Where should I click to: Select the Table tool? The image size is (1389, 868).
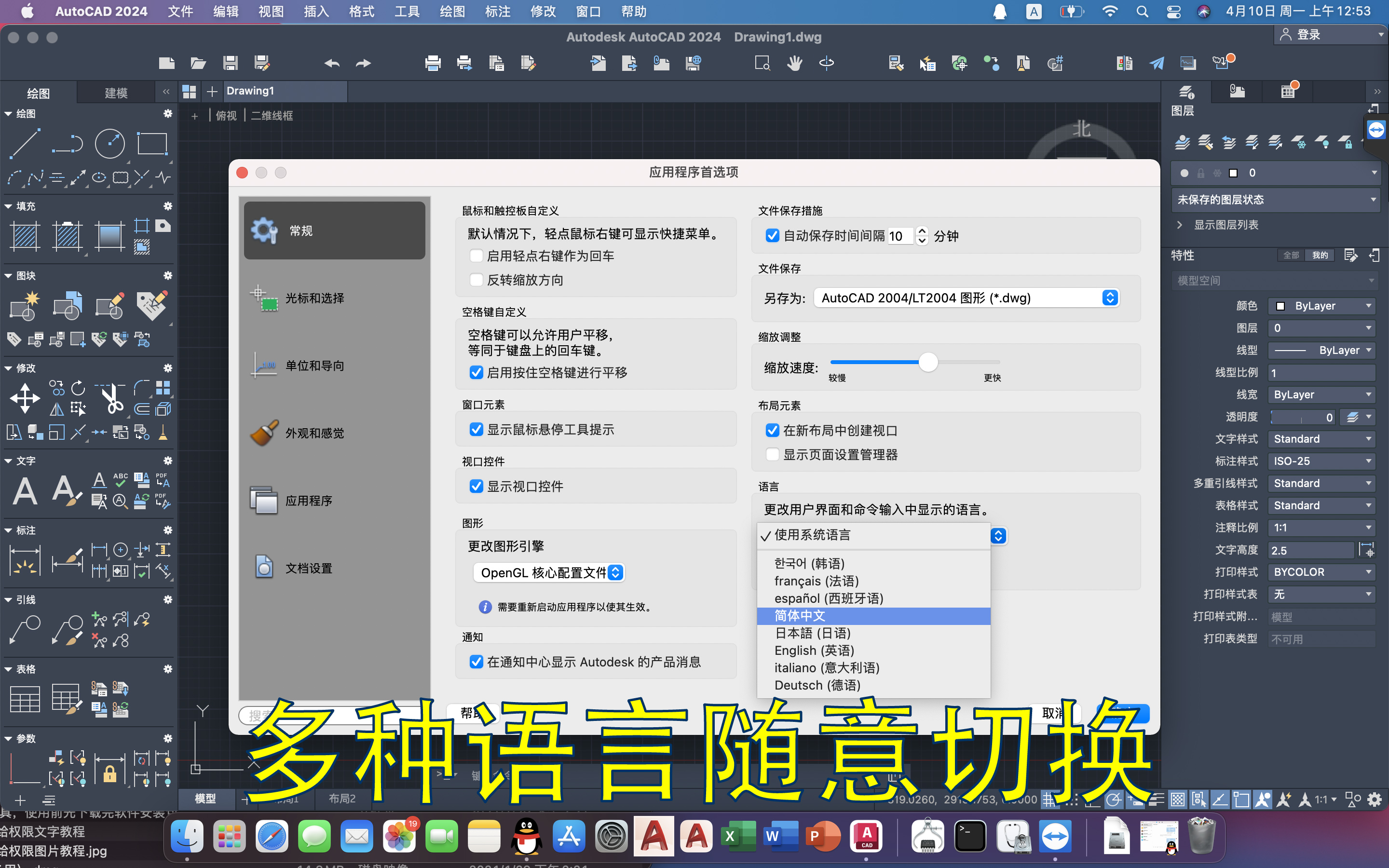click(25, 699)
